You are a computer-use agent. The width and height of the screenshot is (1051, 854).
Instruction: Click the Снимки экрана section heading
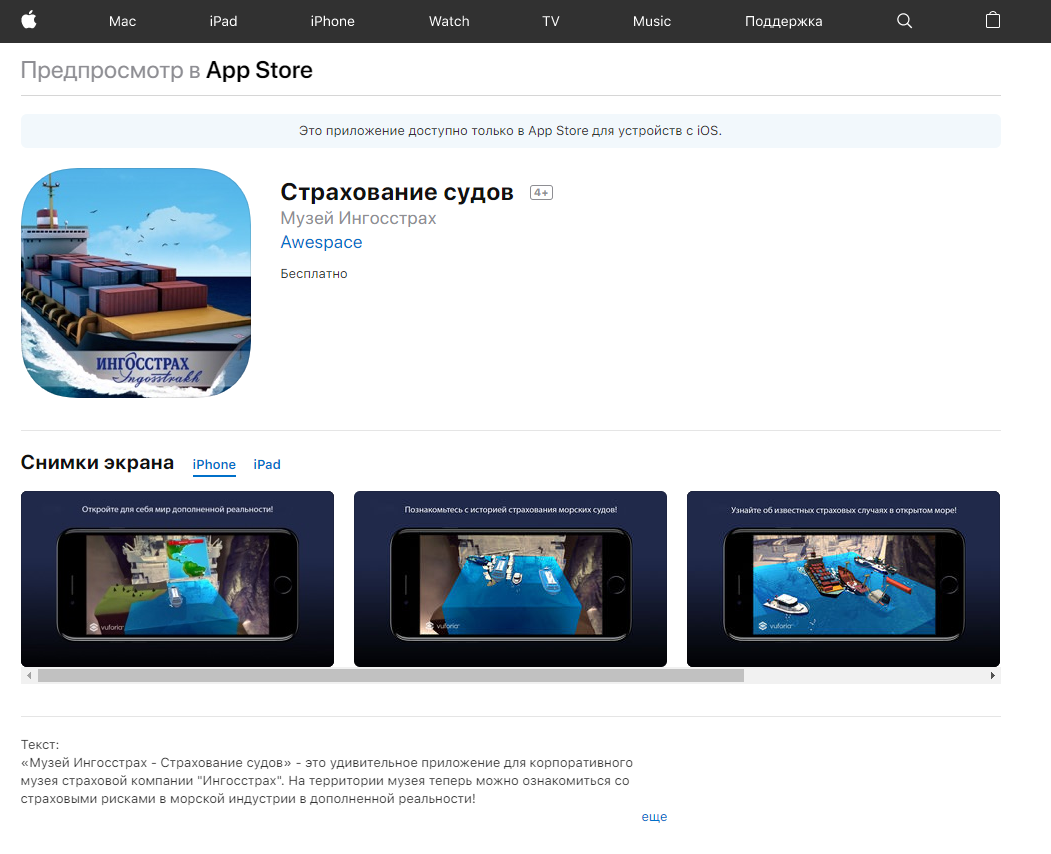[x=97, y=463]
